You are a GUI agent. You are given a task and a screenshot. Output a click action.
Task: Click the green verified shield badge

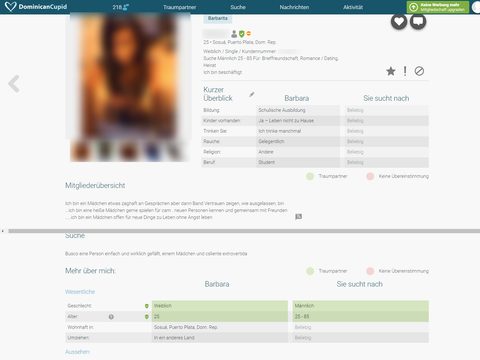pos(242,34)
